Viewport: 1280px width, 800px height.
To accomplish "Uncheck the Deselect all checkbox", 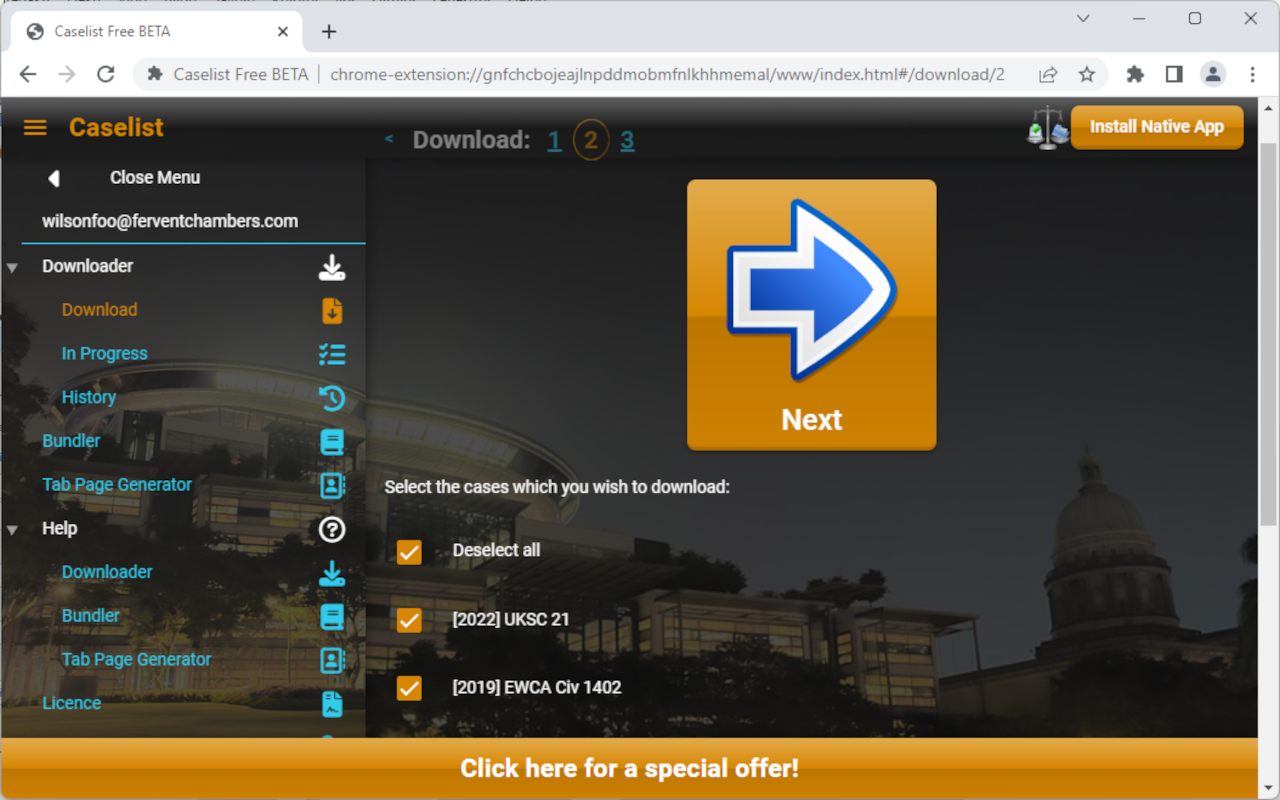I will click(x=409, y=552).
